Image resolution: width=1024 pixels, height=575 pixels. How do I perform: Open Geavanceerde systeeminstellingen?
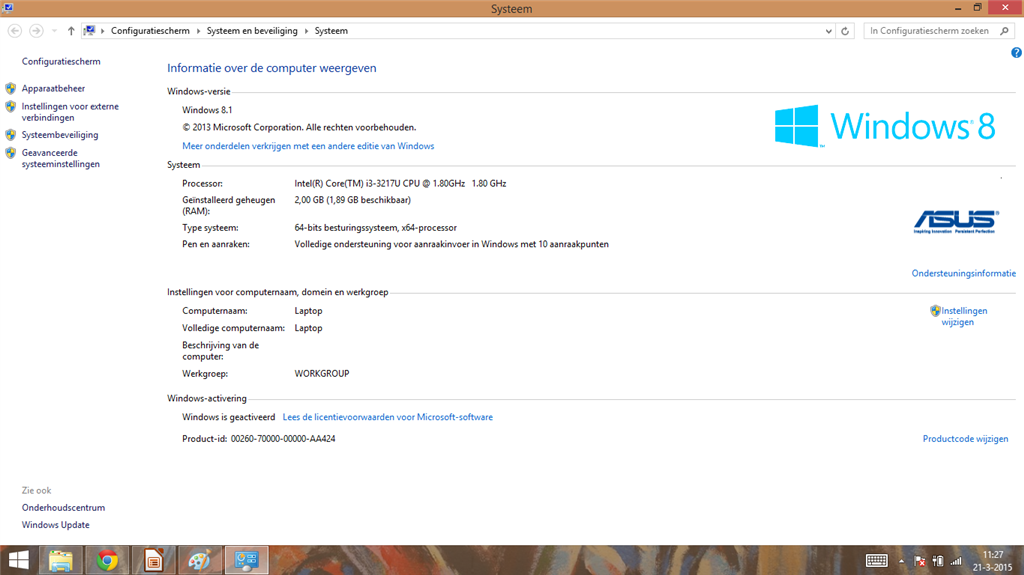[60, 158]
